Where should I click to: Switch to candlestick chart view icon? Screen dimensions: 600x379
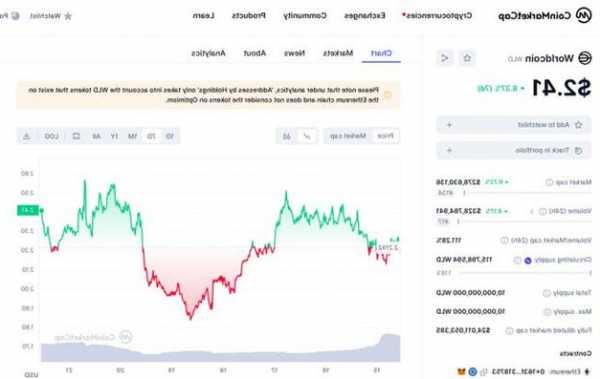(286, 136)
